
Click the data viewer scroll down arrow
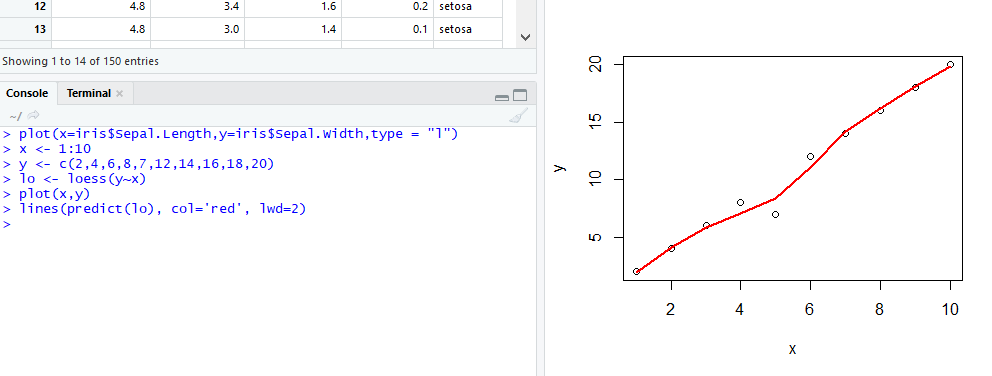tap(525, 37)
